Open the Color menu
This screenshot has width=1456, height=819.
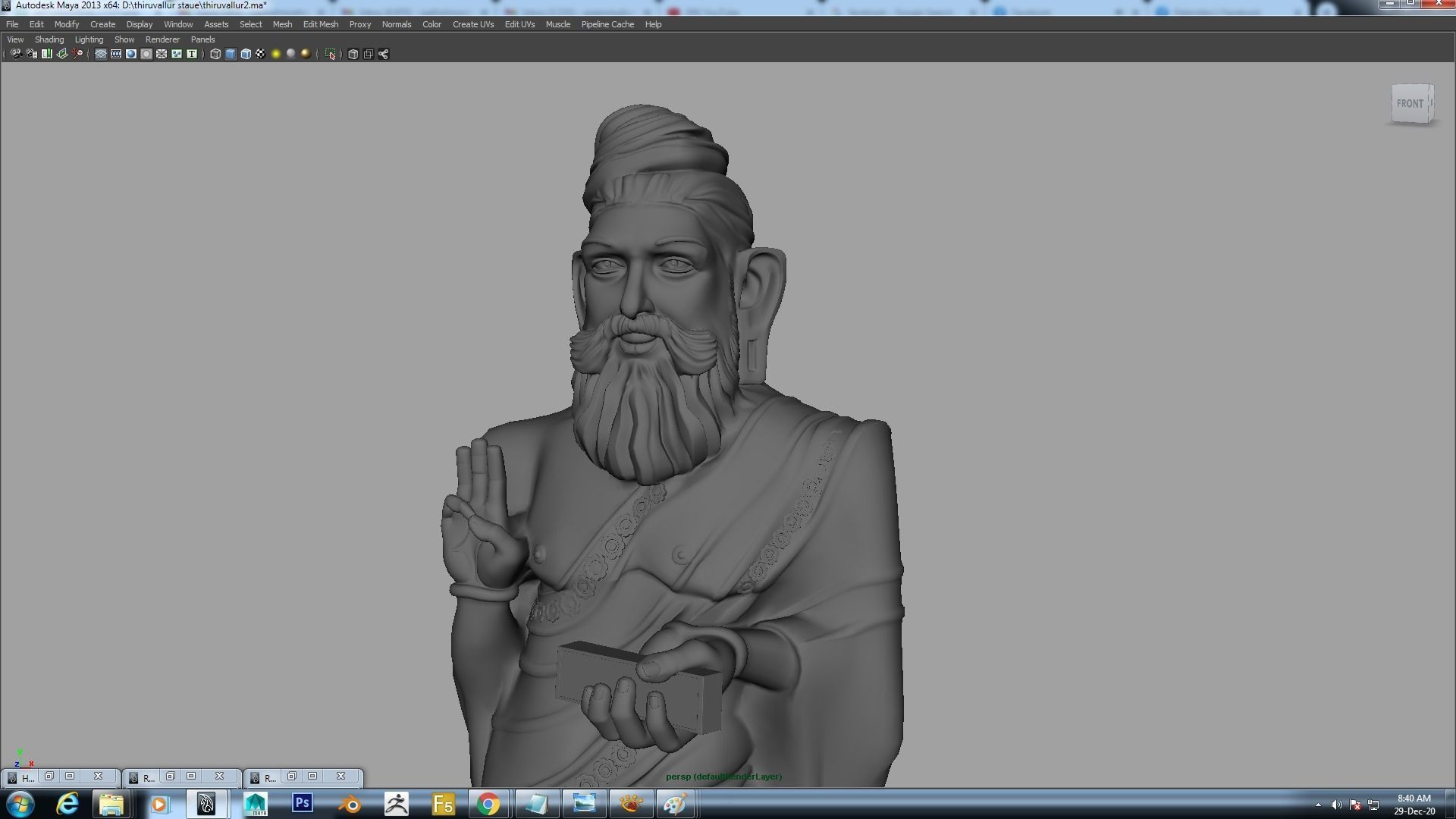431,24
